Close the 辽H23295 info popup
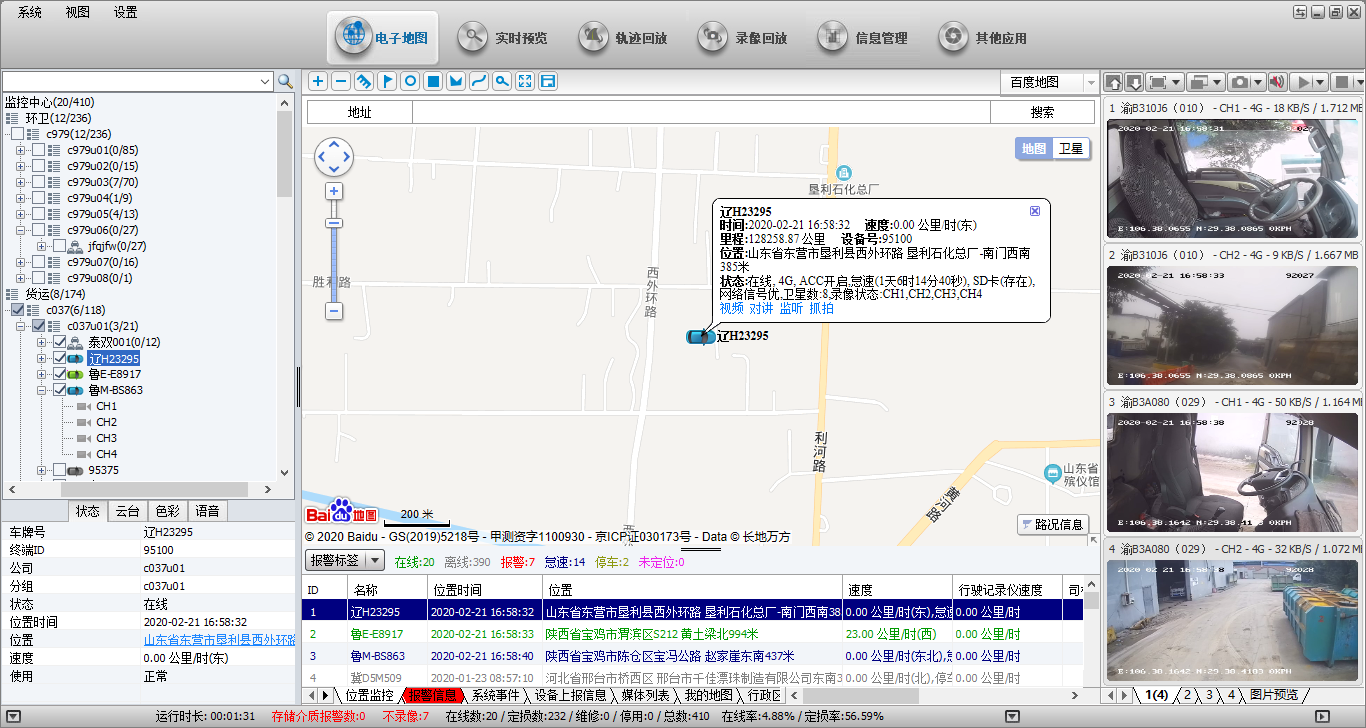The image size is (1366, 728). click(1035, 211)
